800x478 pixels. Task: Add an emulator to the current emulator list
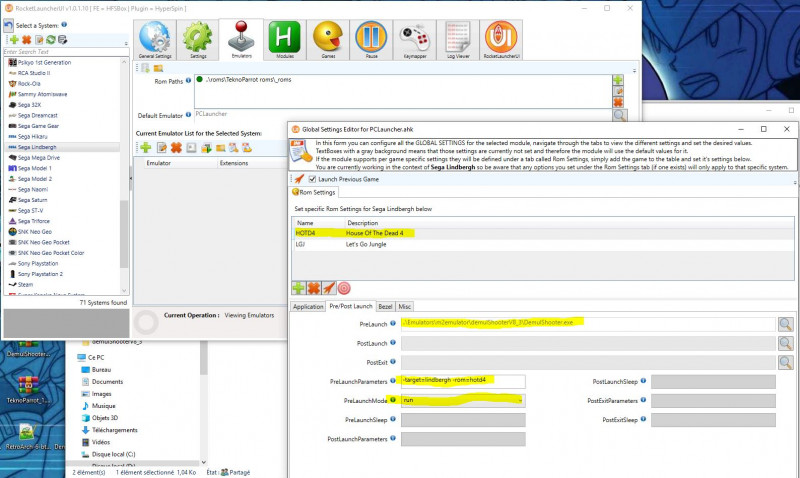pos(146,148)
